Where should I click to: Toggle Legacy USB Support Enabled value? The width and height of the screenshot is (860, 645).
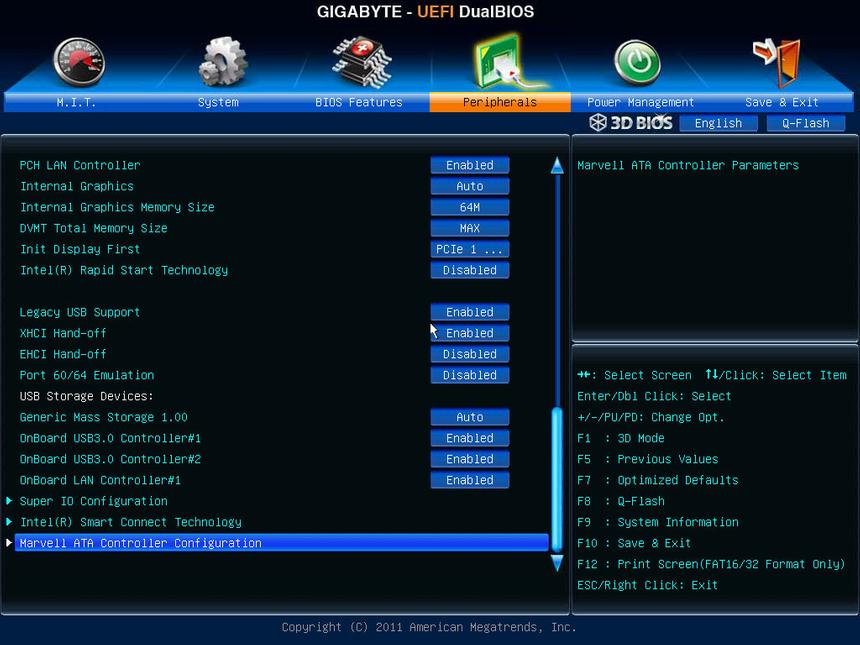(x=470, y=312)
